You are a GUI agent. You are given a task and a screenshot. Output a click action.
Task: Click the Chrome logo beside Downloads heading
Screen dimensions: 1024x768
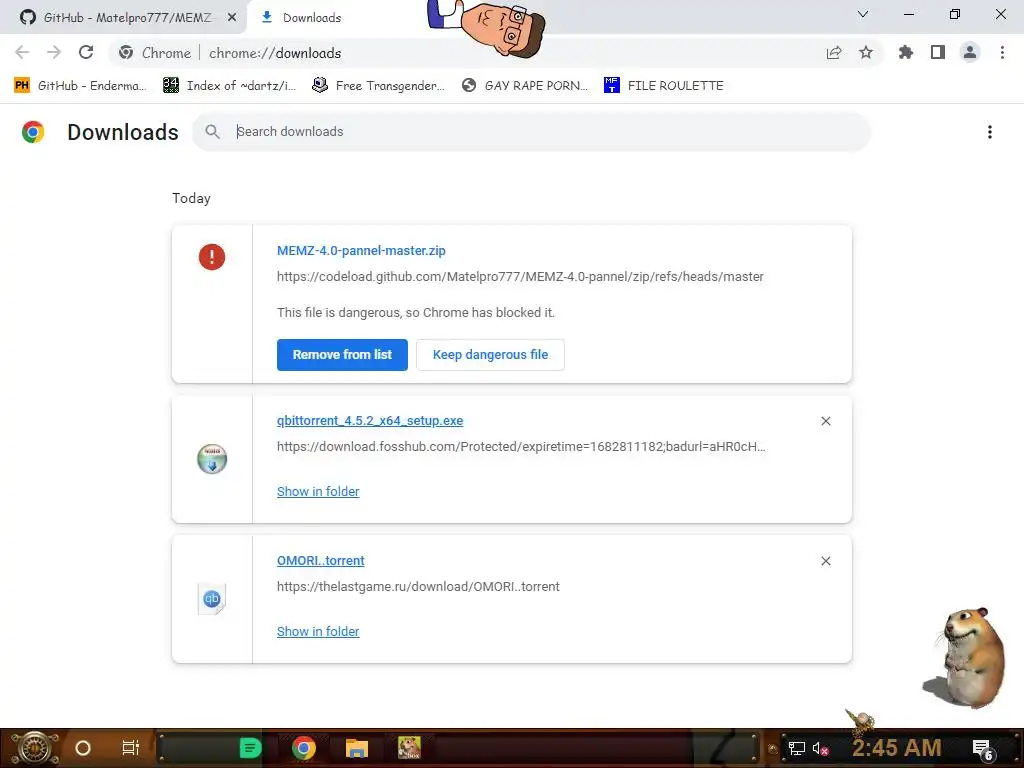[x=33, y=132]
